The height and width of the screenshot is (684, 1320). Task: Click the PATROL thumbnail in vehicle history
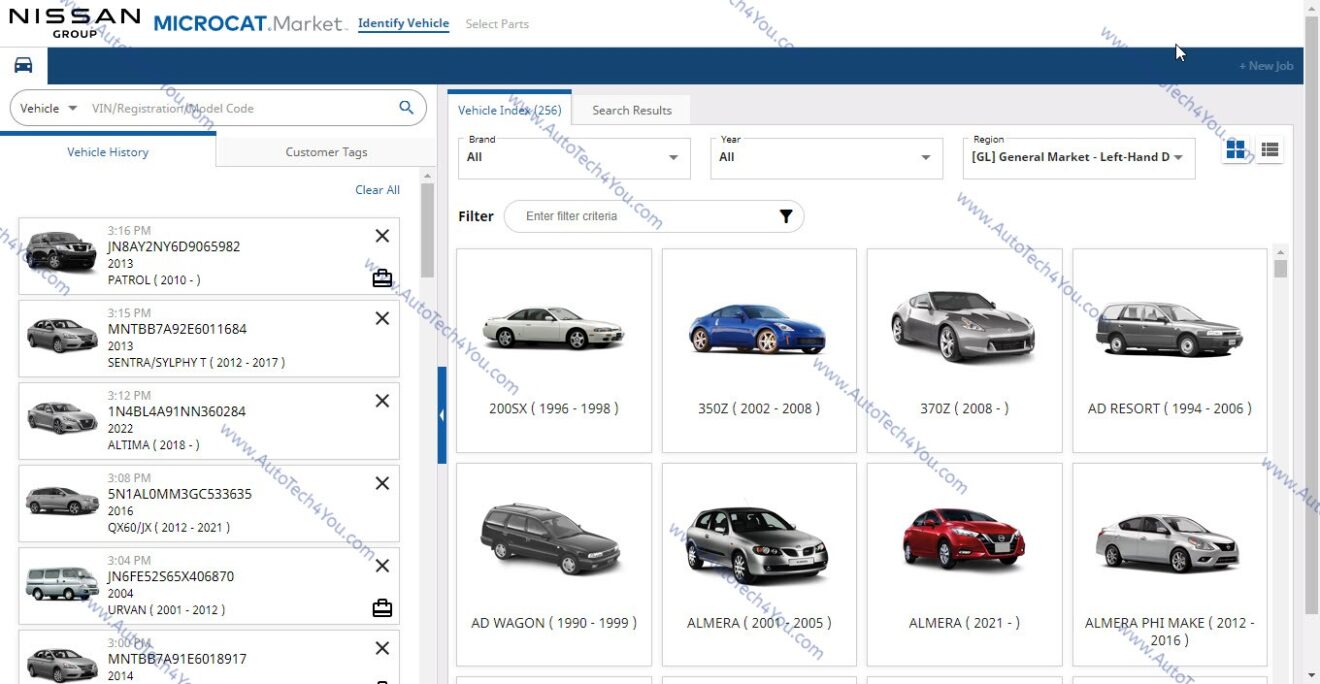click(x=62, y=250)
